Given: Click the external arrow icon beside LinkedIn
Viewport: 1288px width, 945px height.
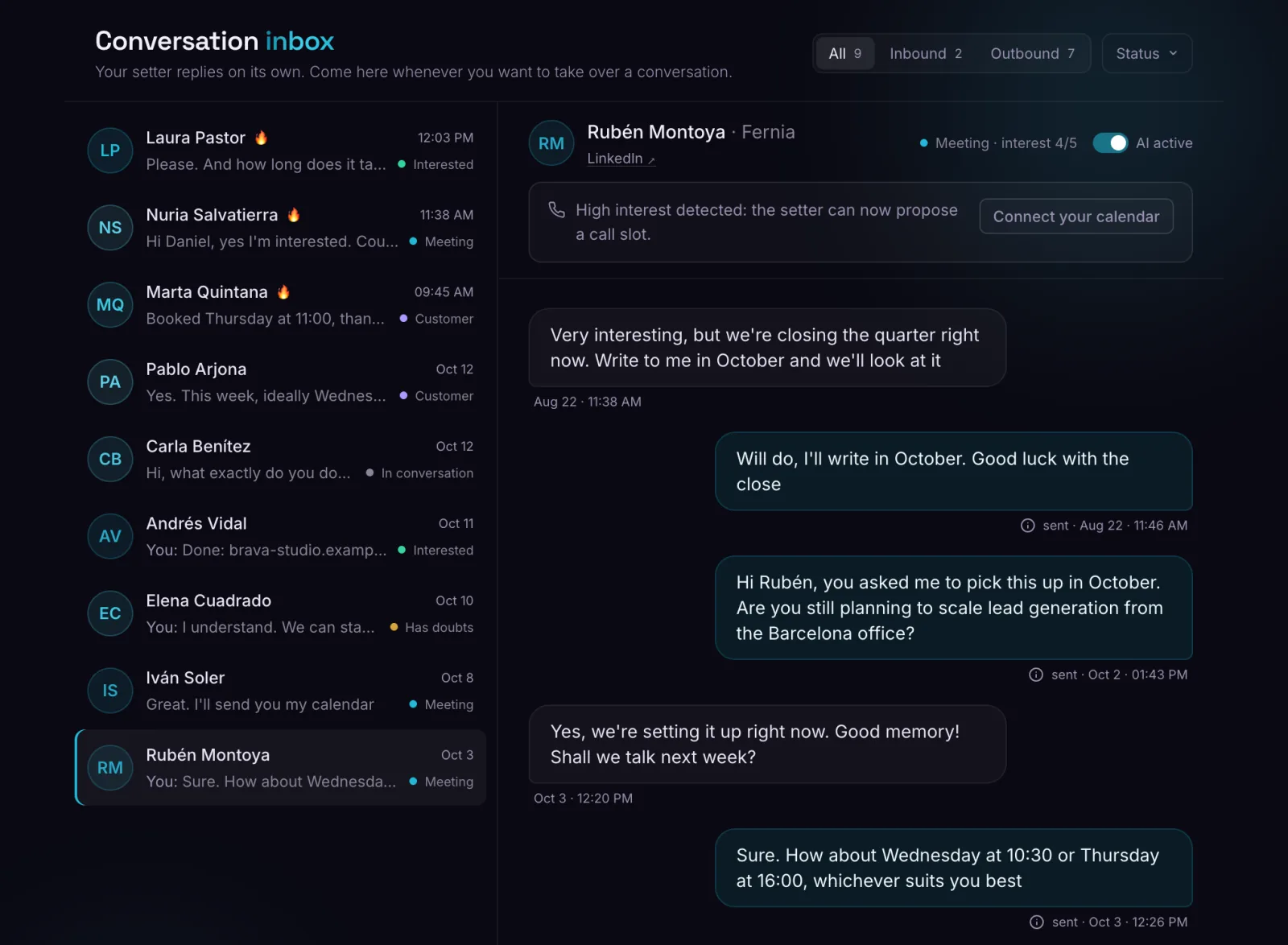Looking at the screenshot, I should tap(651, 160).
